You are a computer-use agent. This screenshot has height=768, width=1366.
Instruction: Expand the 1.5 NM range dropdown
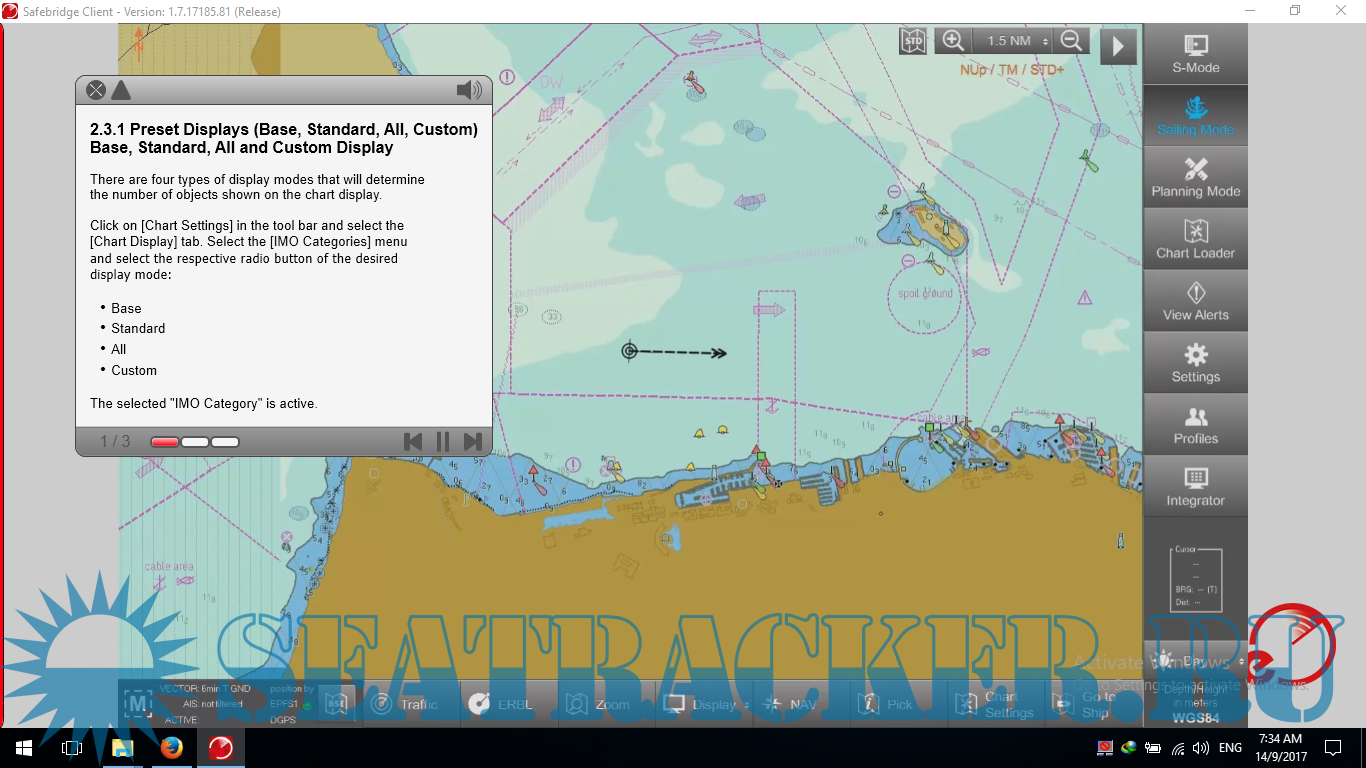click(x=1018, y=41)
